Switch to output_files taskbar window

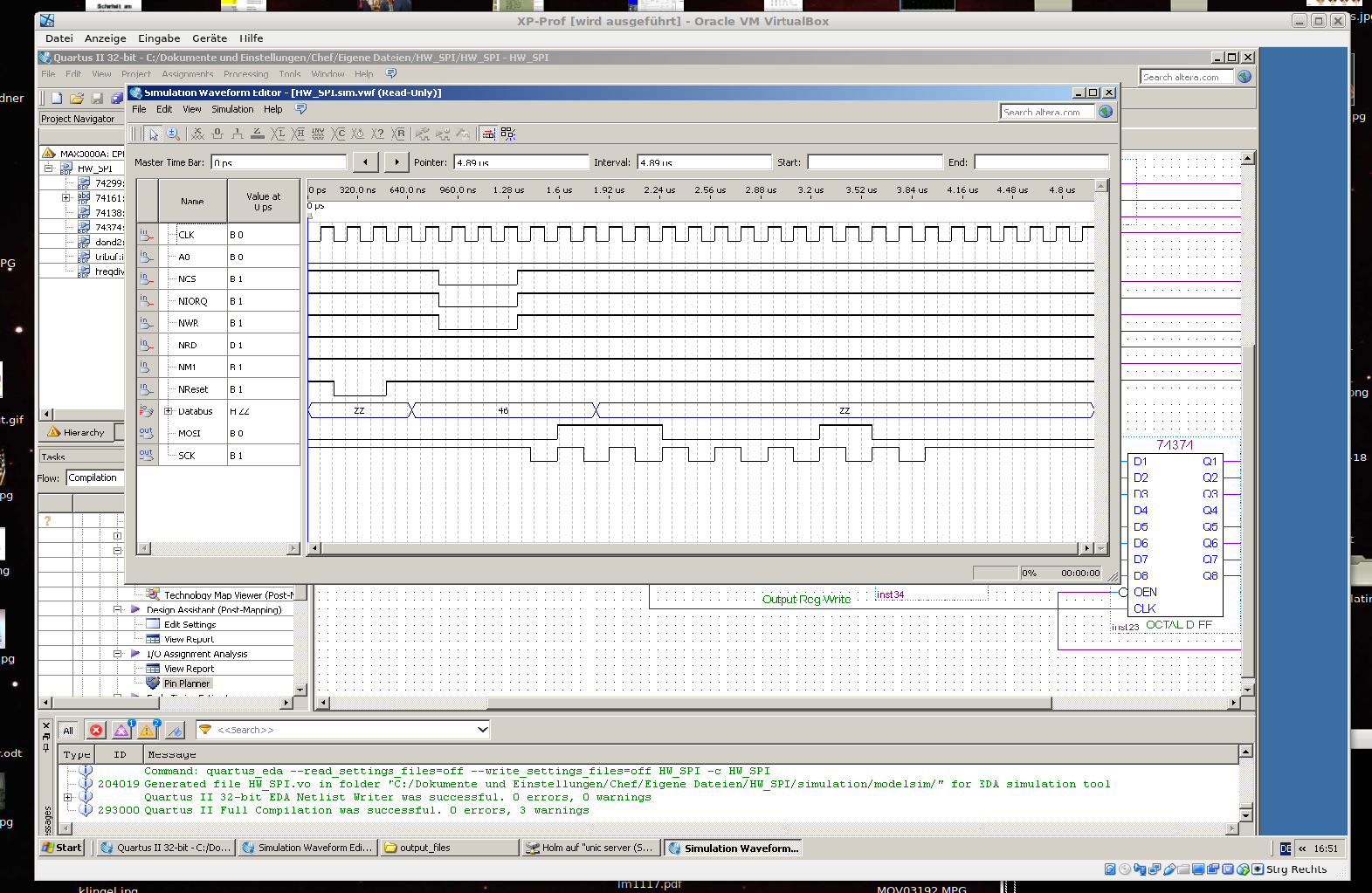[x=449, y=848]
